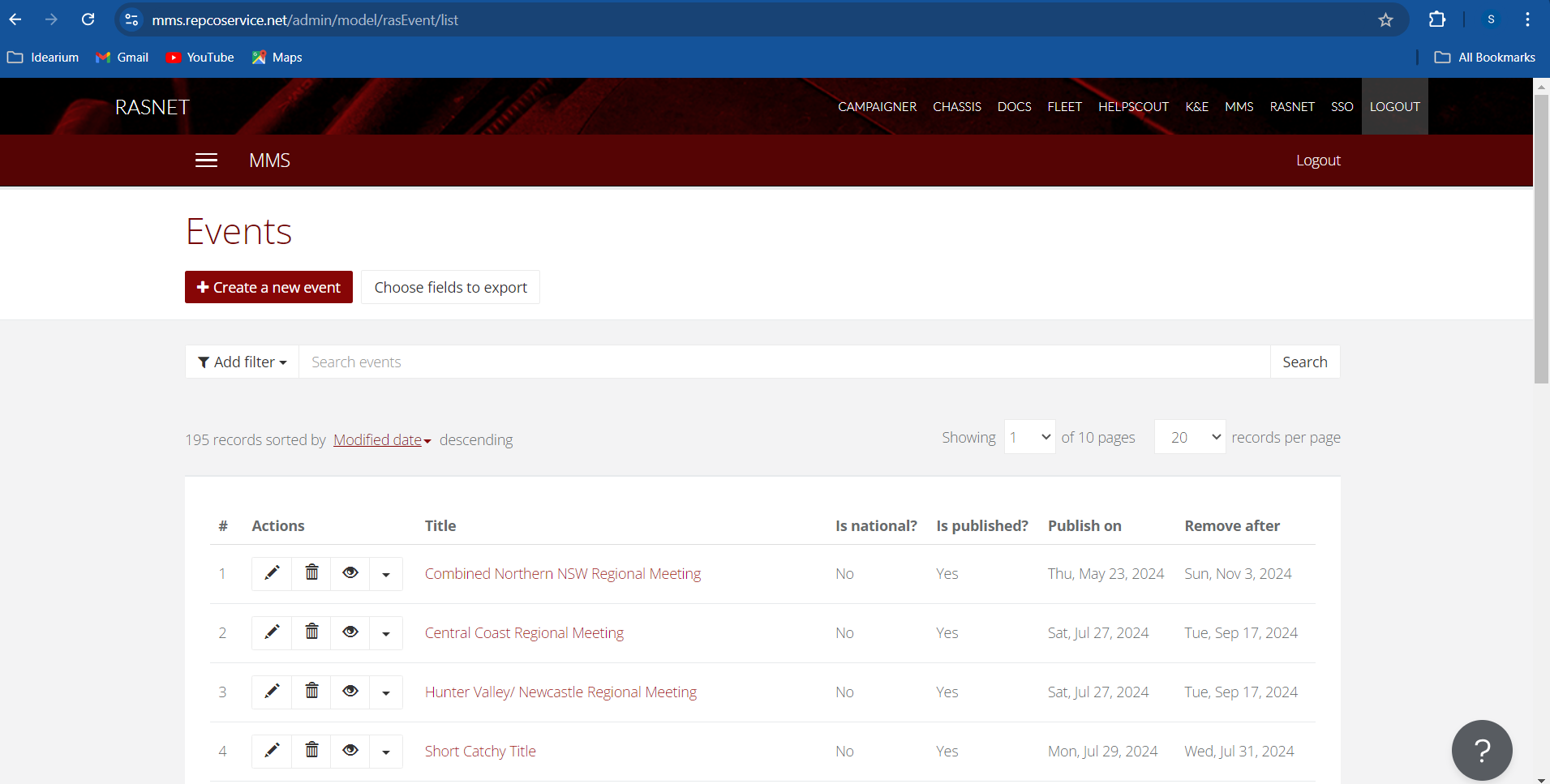Expand more actions for Combined Northern NSW row

(x=386, y=574)
